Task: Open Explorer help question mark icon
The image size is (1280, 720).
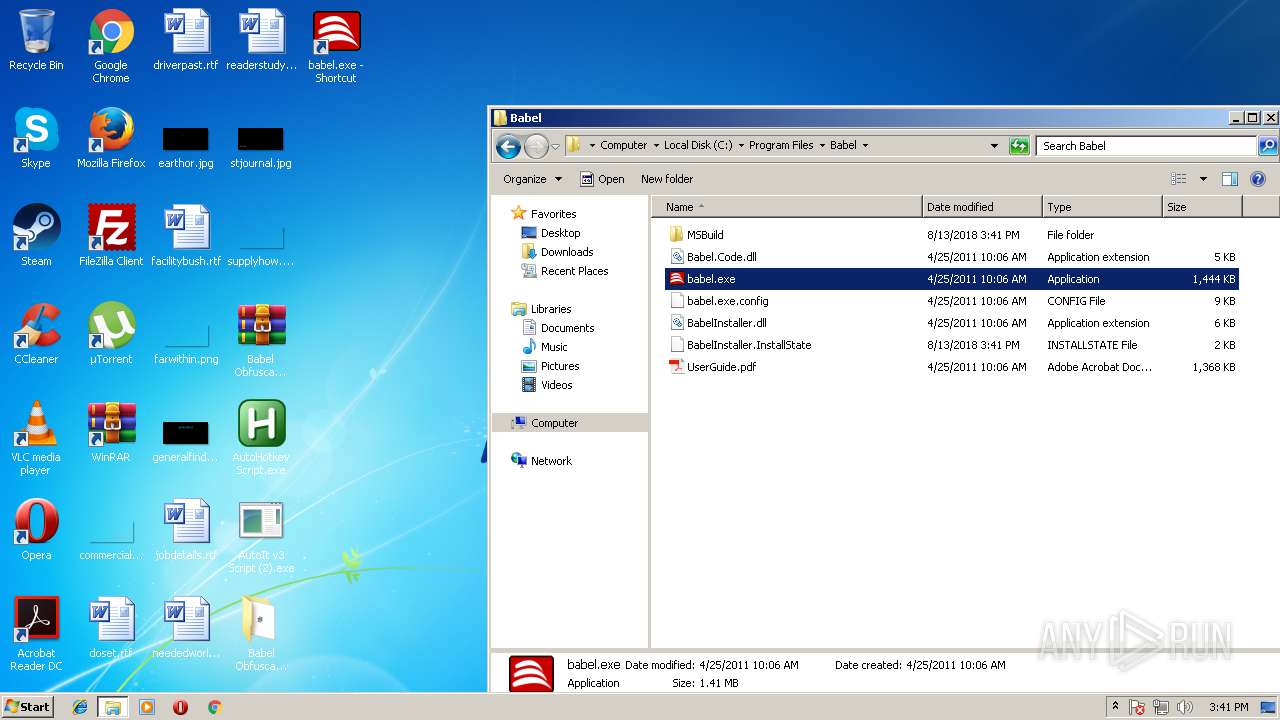Action: pos(1258,179)
